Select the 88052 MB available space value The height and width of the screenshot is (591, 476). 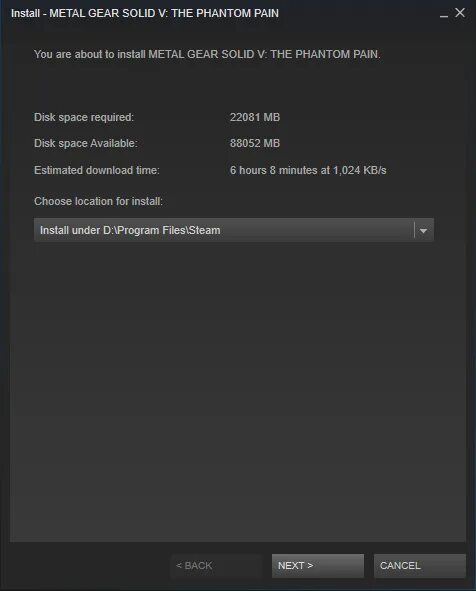[255, 143]
